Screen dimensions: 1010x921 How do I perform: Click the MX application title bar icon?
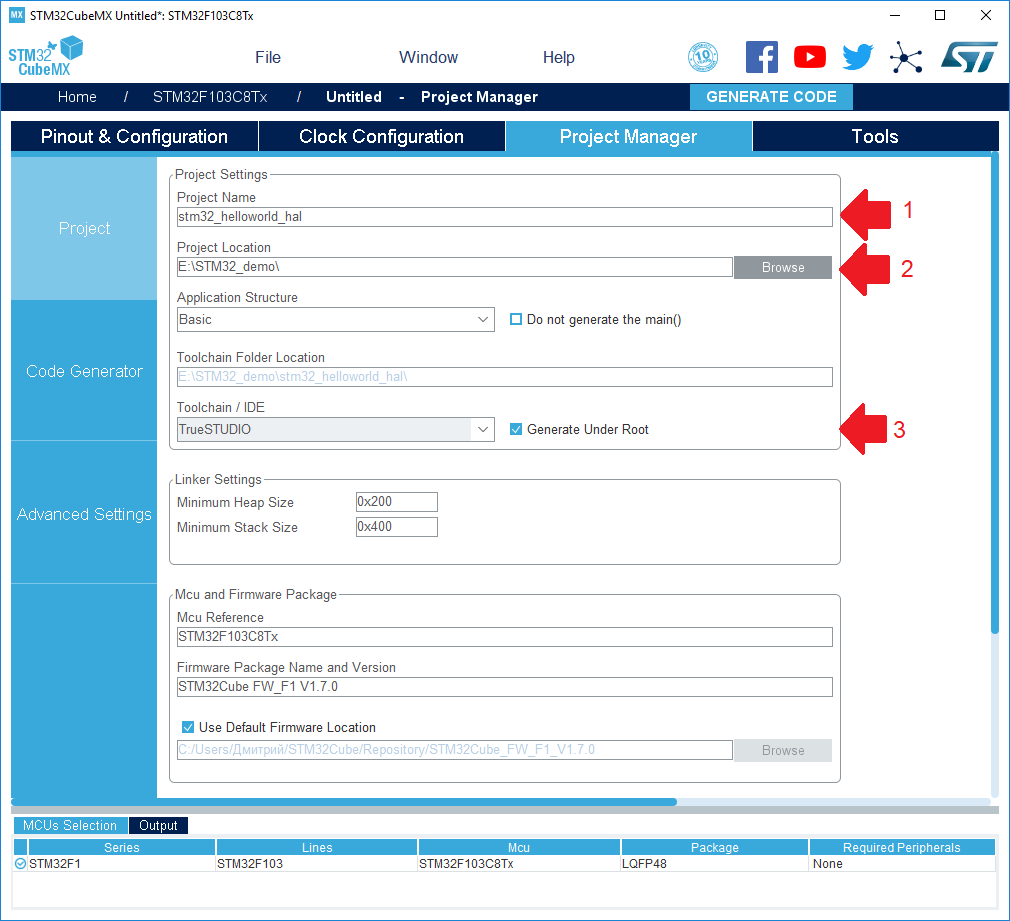[16, 15]
